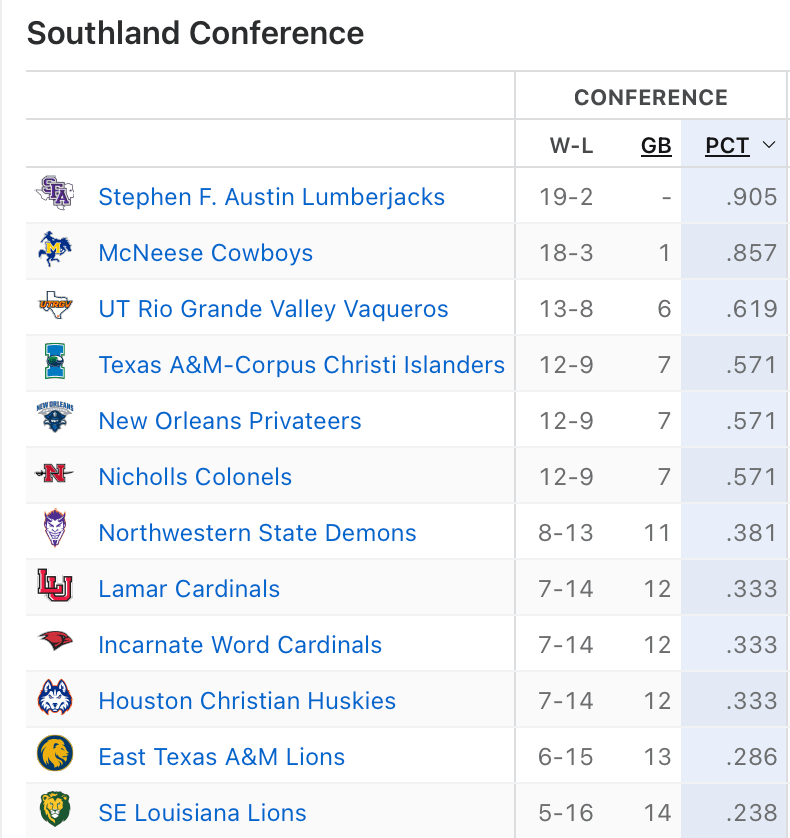The height and width of the screenshot is (838, 790).
Task: Click the Incarnate Word Cardinals logo
Action: point(55,642)
